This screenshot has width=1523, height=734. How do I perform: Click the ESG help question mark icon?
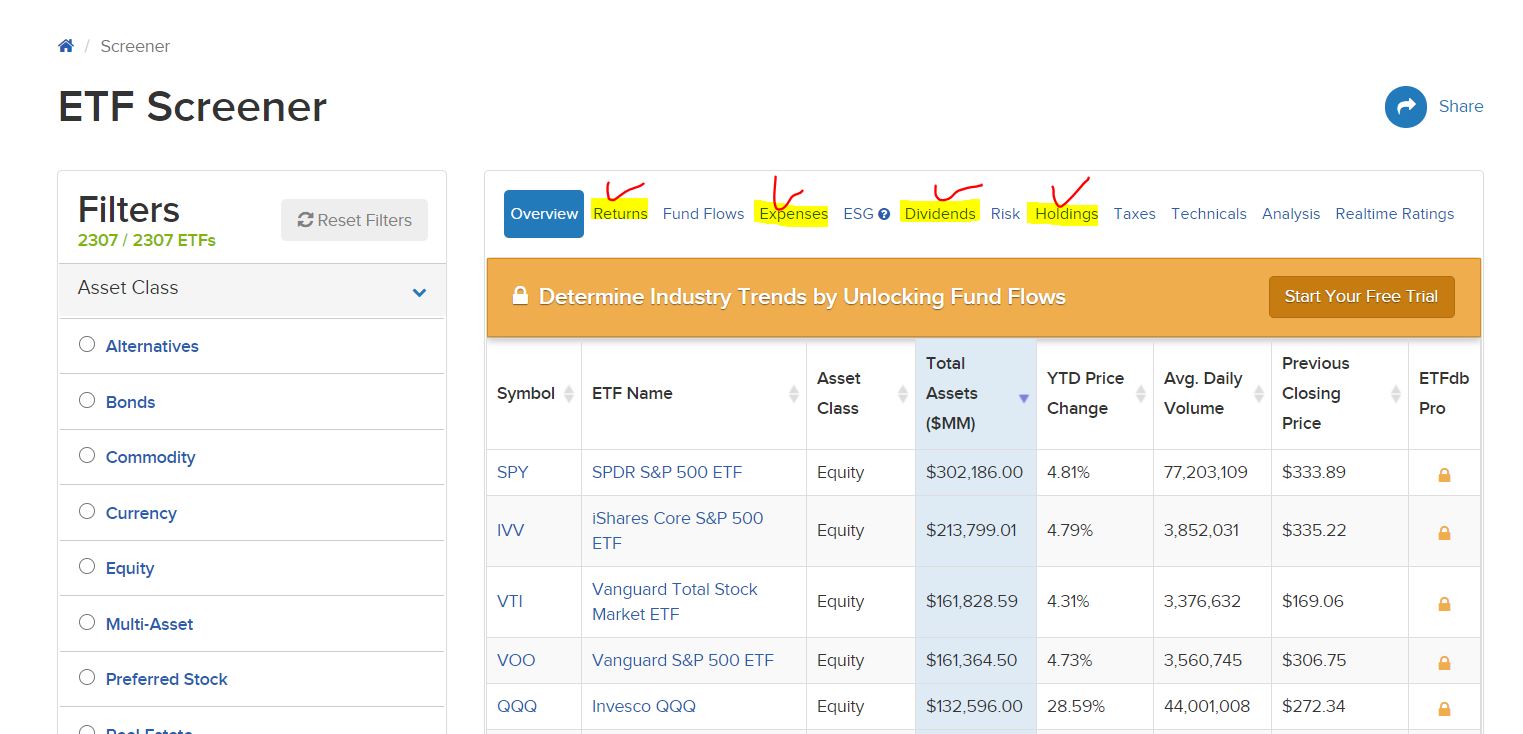coord(884,214)
